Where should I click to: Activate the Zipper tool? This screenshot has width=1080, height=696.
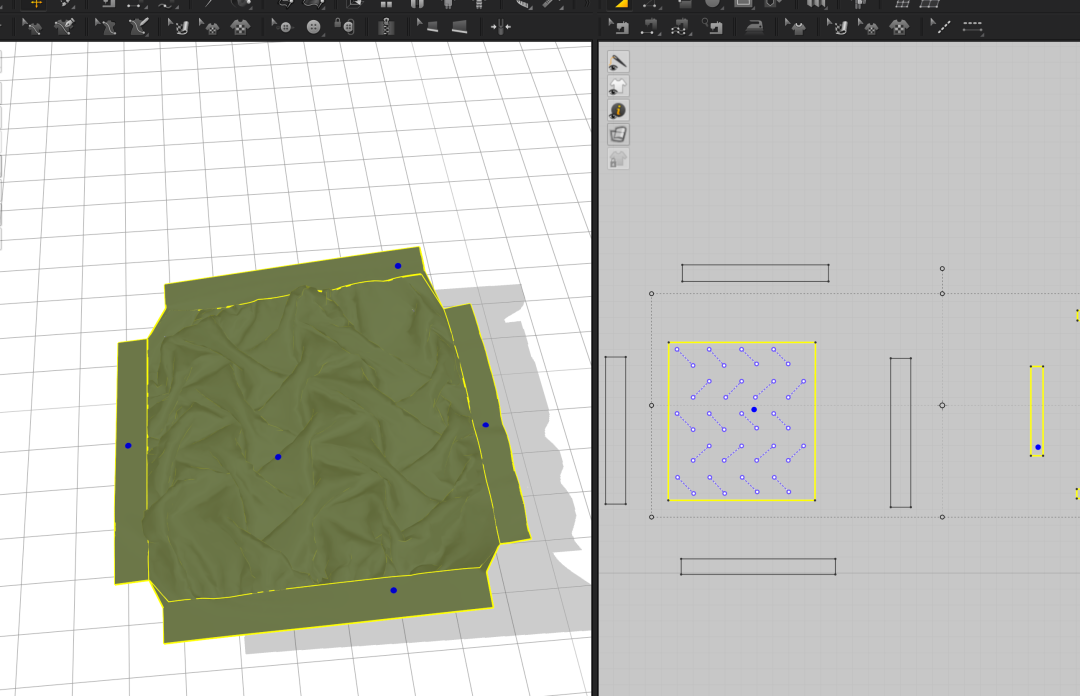tap(386, 27)
